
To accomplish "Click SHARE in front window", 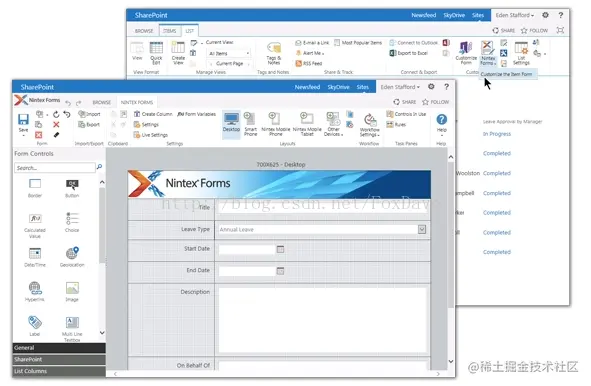I will click(x=405, y=102).
